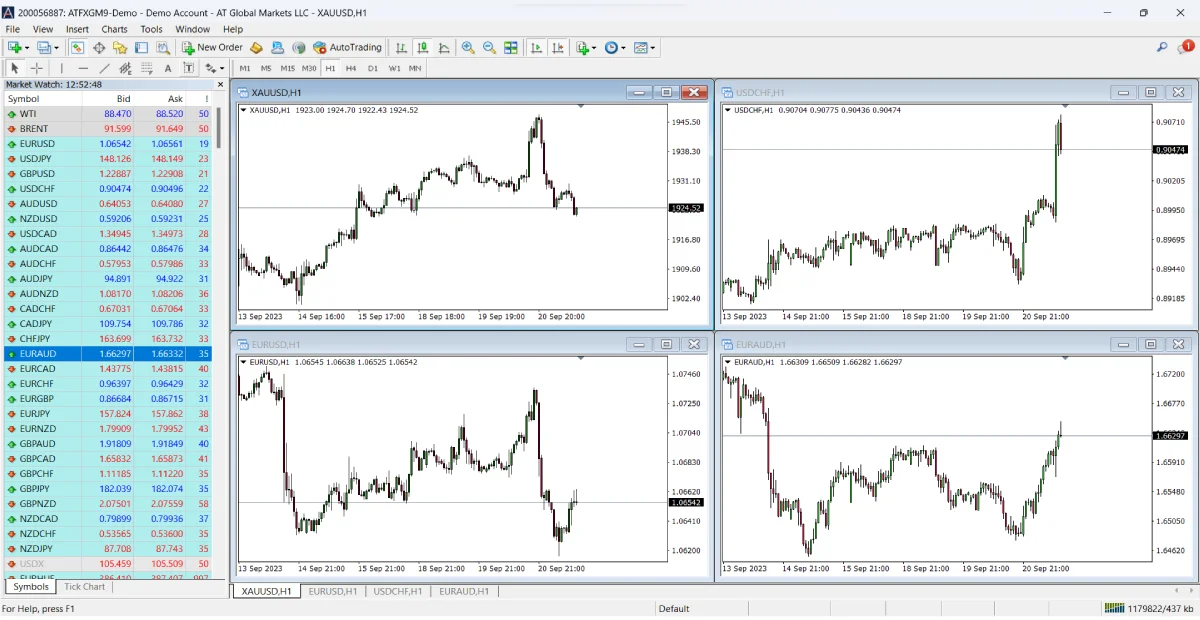1200x620 pixels.
Task: Click the New Order button
Action: 212,47
